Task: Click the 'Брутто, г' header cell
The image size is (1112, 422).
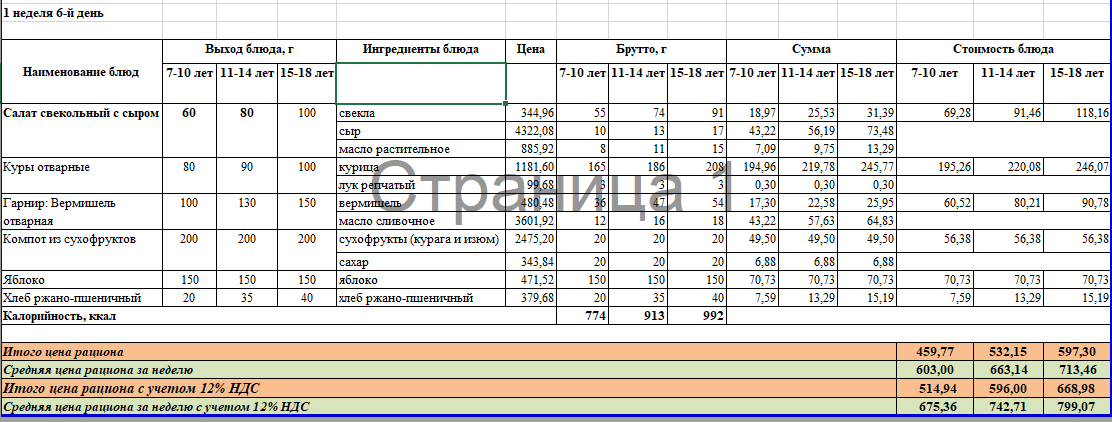Action: [x=641, y=49]
